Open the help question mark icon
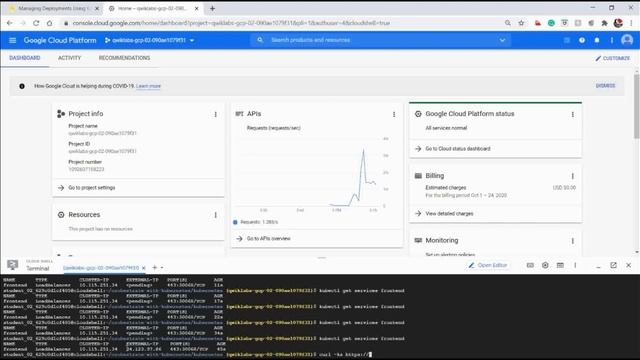Image resolution: width=640 pixels, height=360 pixels. point(582,40)
